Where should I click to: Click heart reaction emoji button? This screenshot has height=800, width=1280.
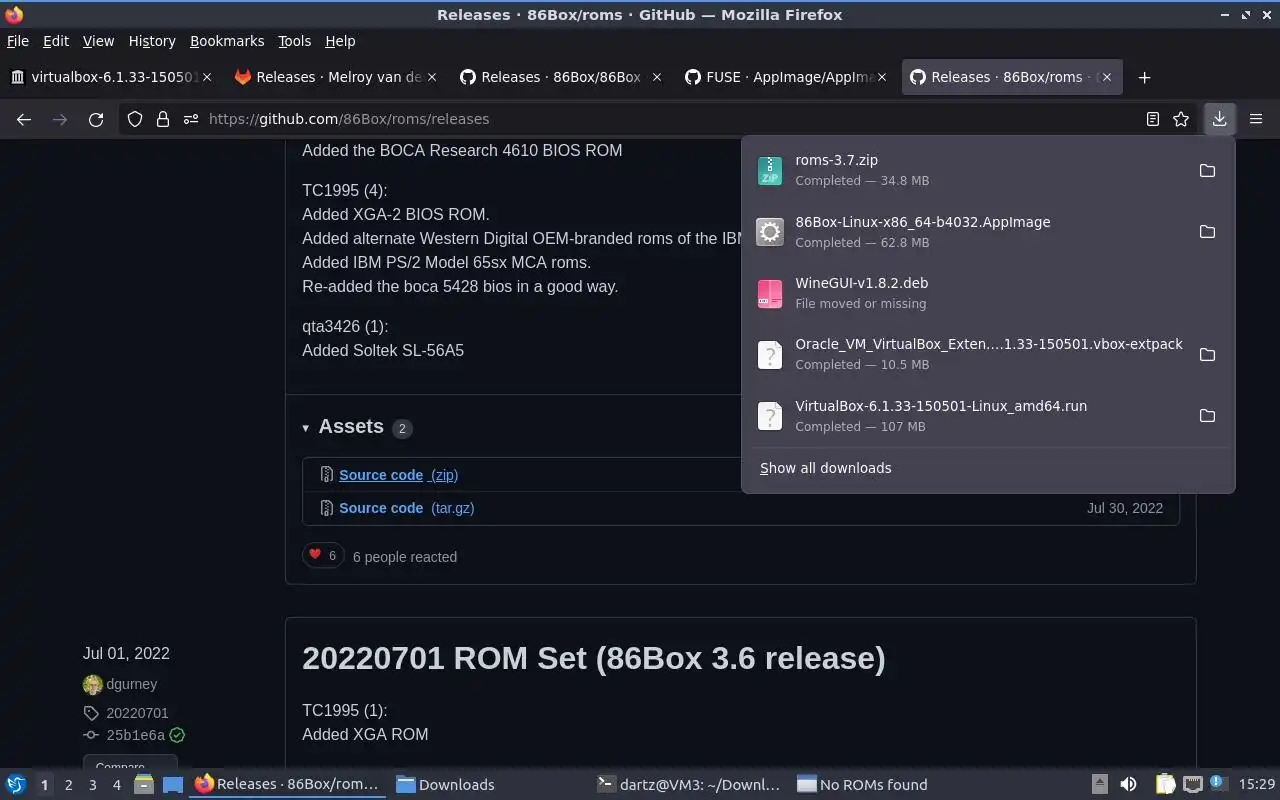pyautogui.click(x=323, y=555)
